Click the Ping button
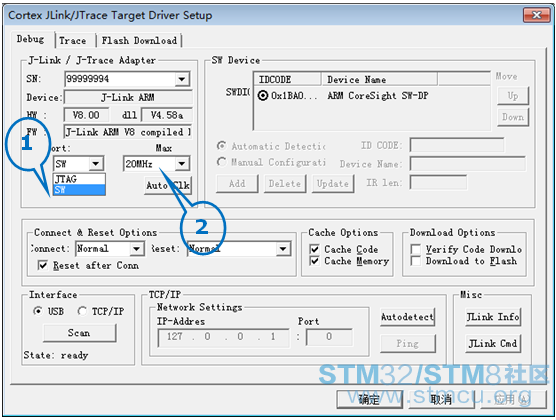Screen dimensions: 556x420 (407, 344)
